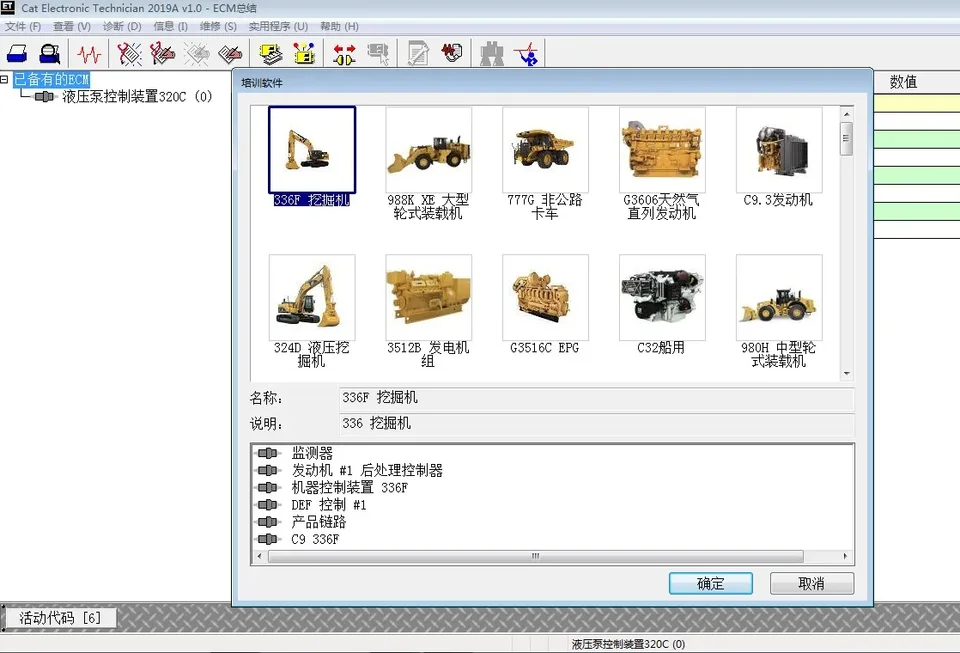
Task: Open the 信息 (I) menu
Action: click(170, 26)
